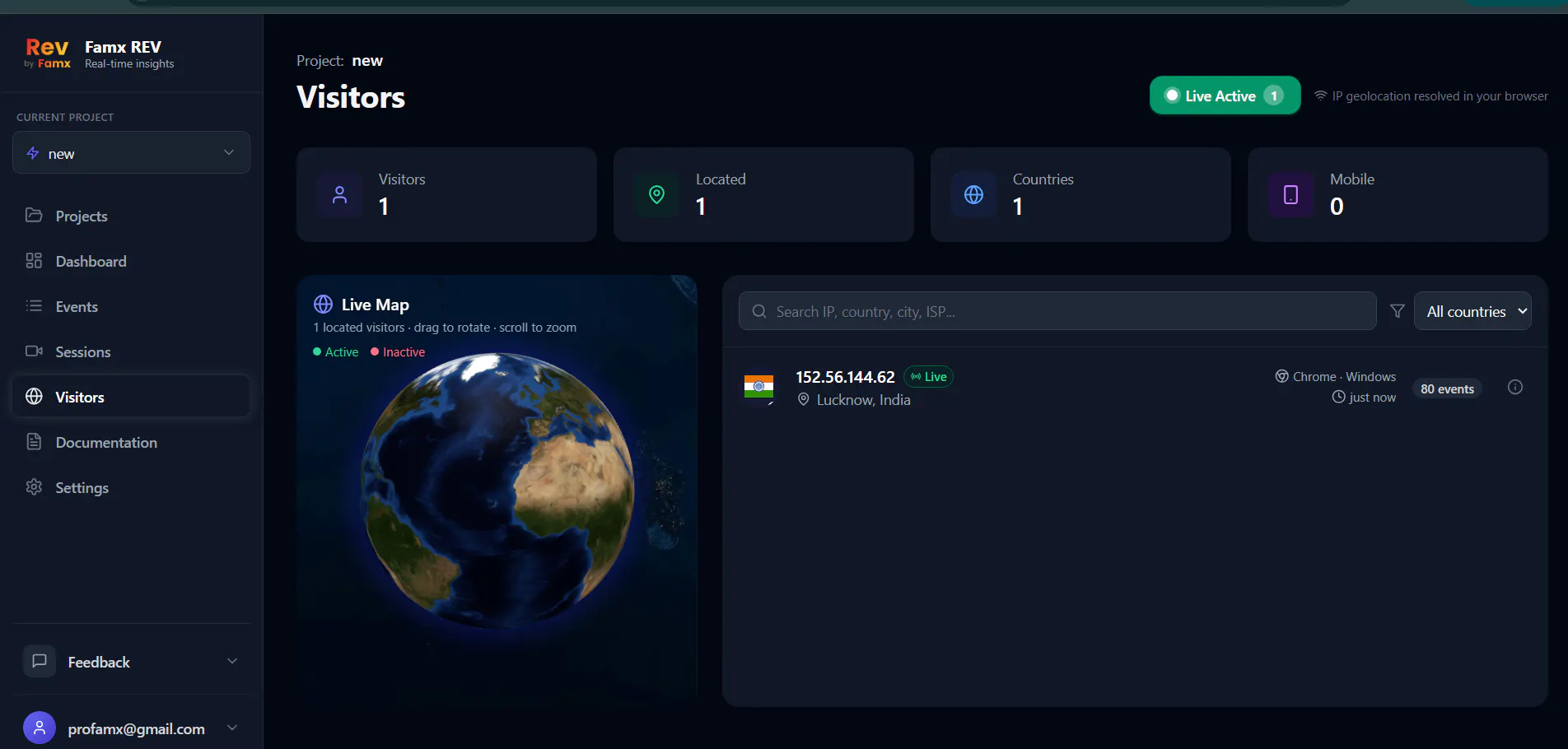
Task: Click the Settings gear icon
Action: pyautogui.click(x=34, y=486)
